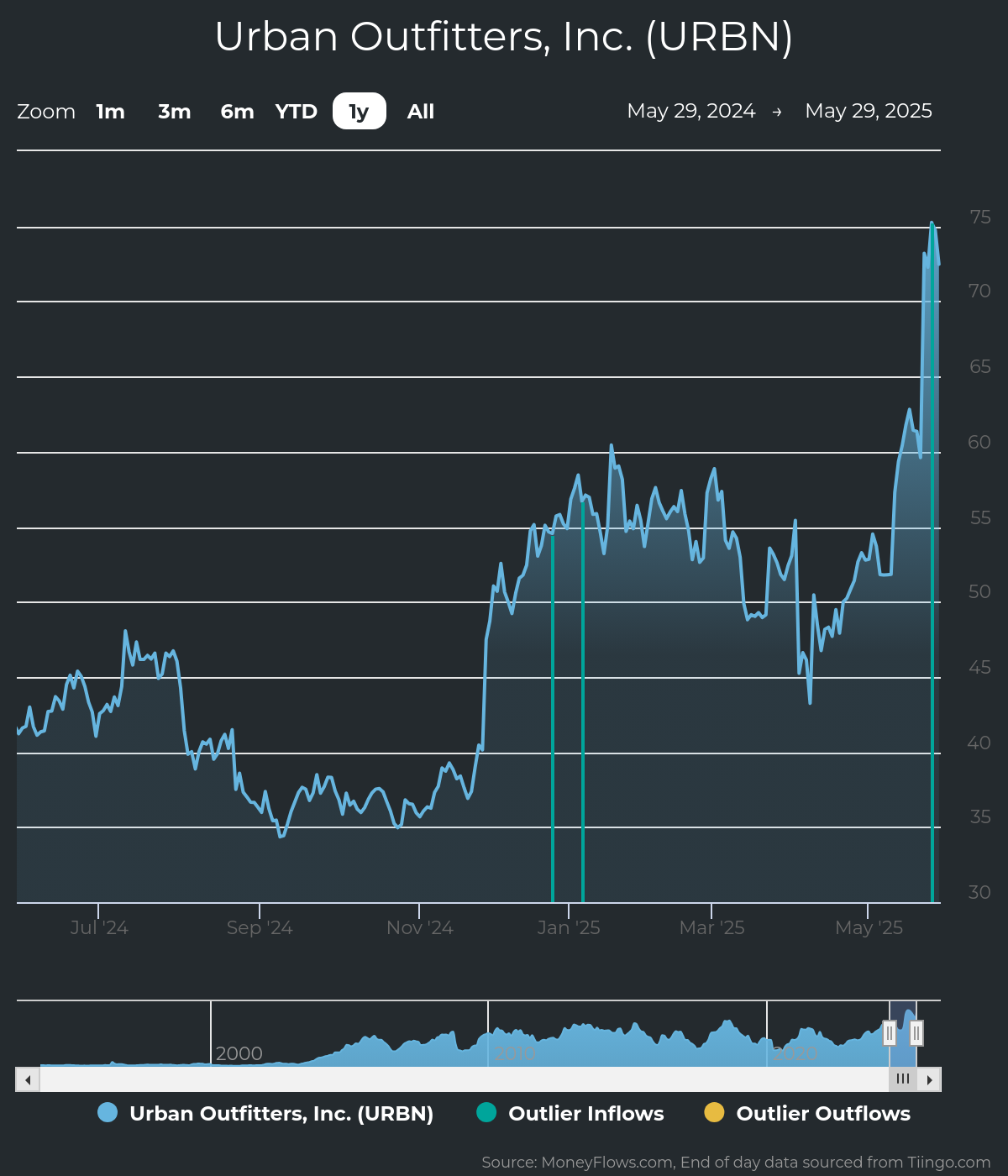Click the navigator scrollbar left arrow
The image size is (1008, 1176).
click(28, 1079)
